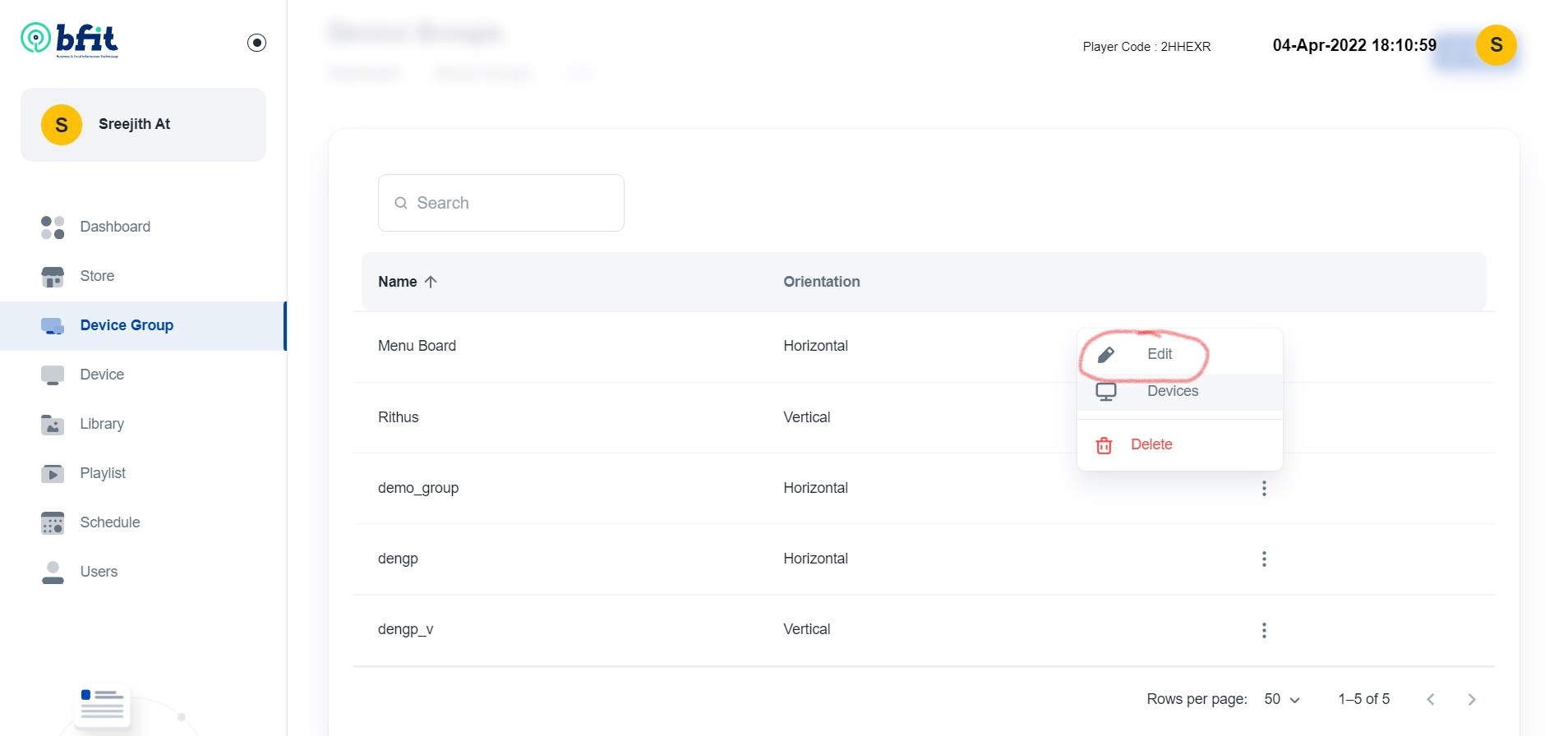Screen dimensions: 1568x736
Task: Click the search magnifier icon
Action: 401,203
